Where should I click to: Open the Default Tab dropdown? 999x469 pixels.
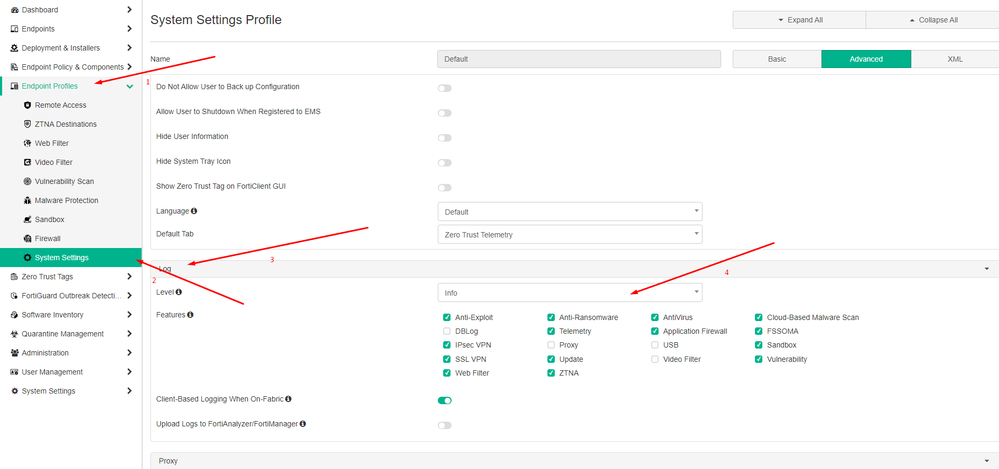coord(570,234)
